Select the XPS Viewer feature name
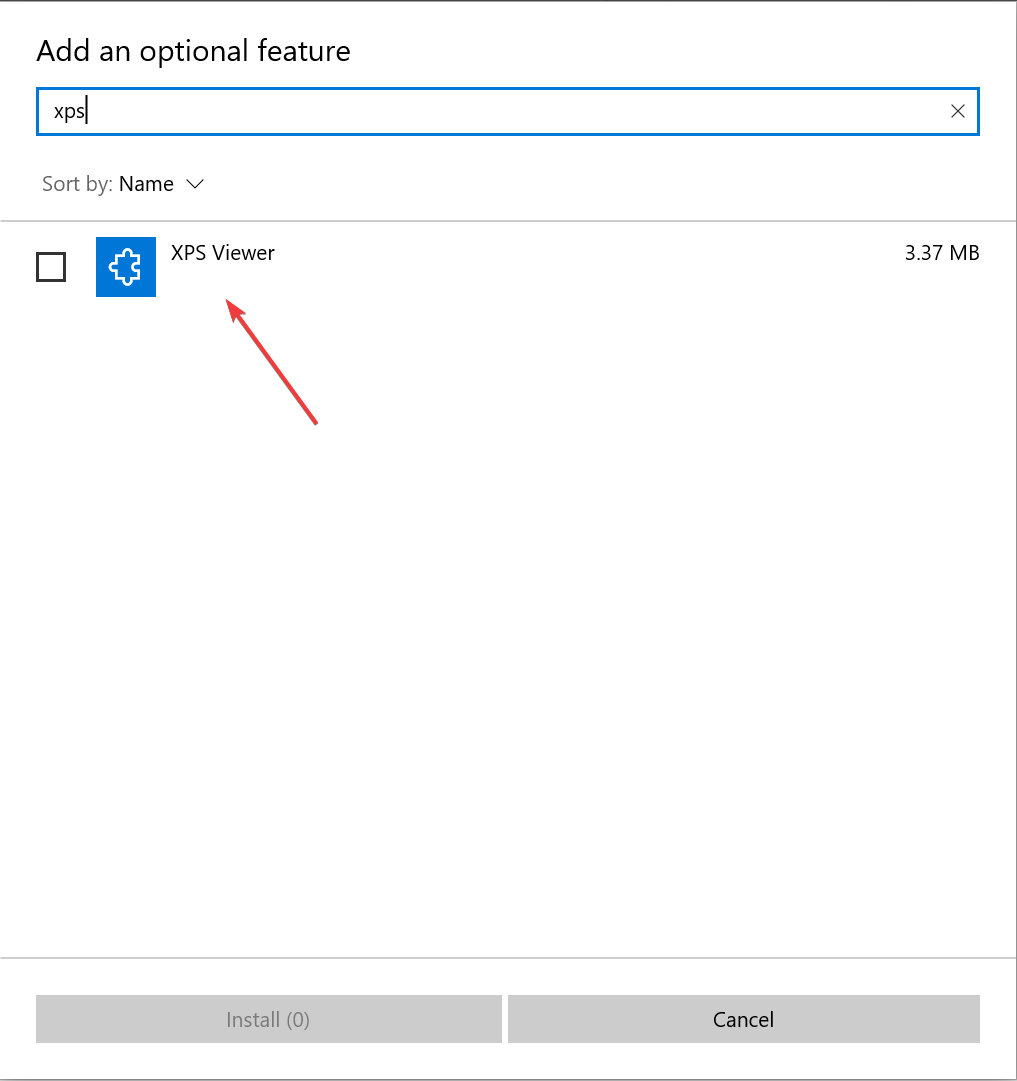Image resolution: width=1017 pixels, height=1081 pixels. tap(223, 253)
